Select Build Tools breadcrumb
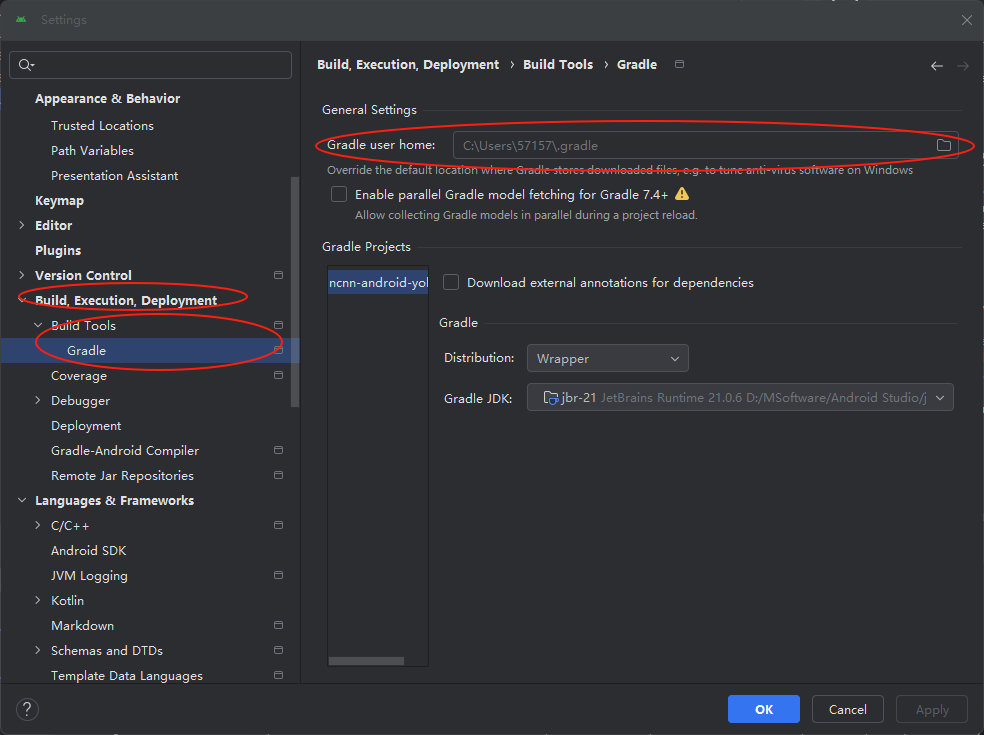Image resolution: width=984 pixels, height=735 pixels. (558, 65)
